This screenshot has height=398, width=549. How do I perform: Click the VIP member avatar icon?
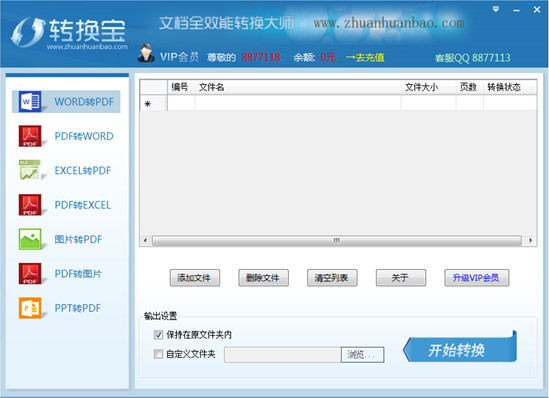point(146,54)
